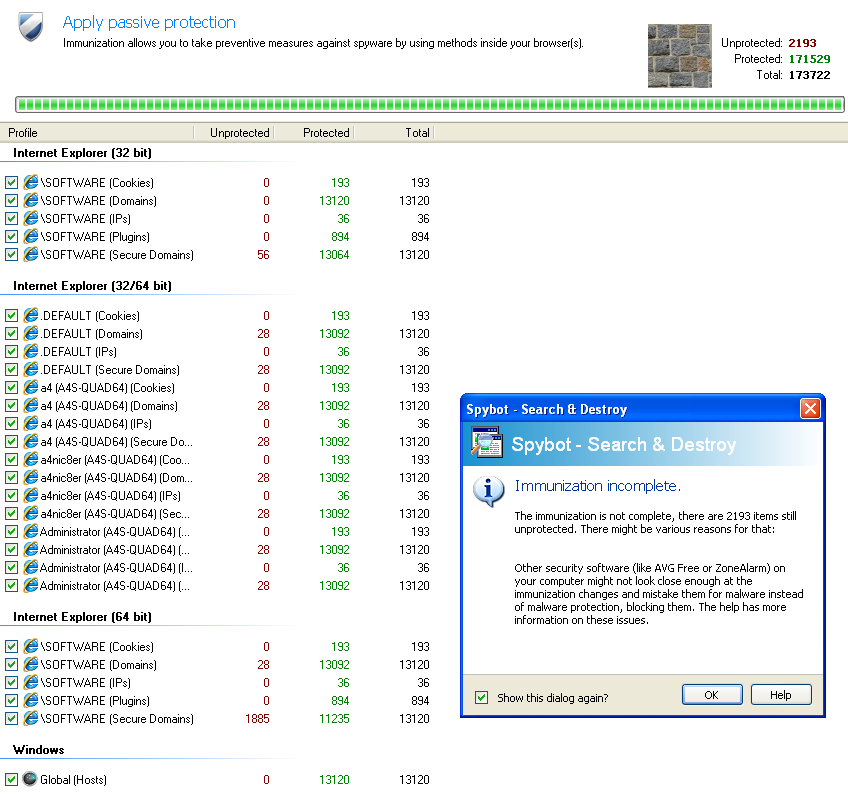Click IE icon of a4nic8er (A4S-QUAD64) (IPs)
The height and width of the screenshot is (803, 848).
[x=31, y=495]
